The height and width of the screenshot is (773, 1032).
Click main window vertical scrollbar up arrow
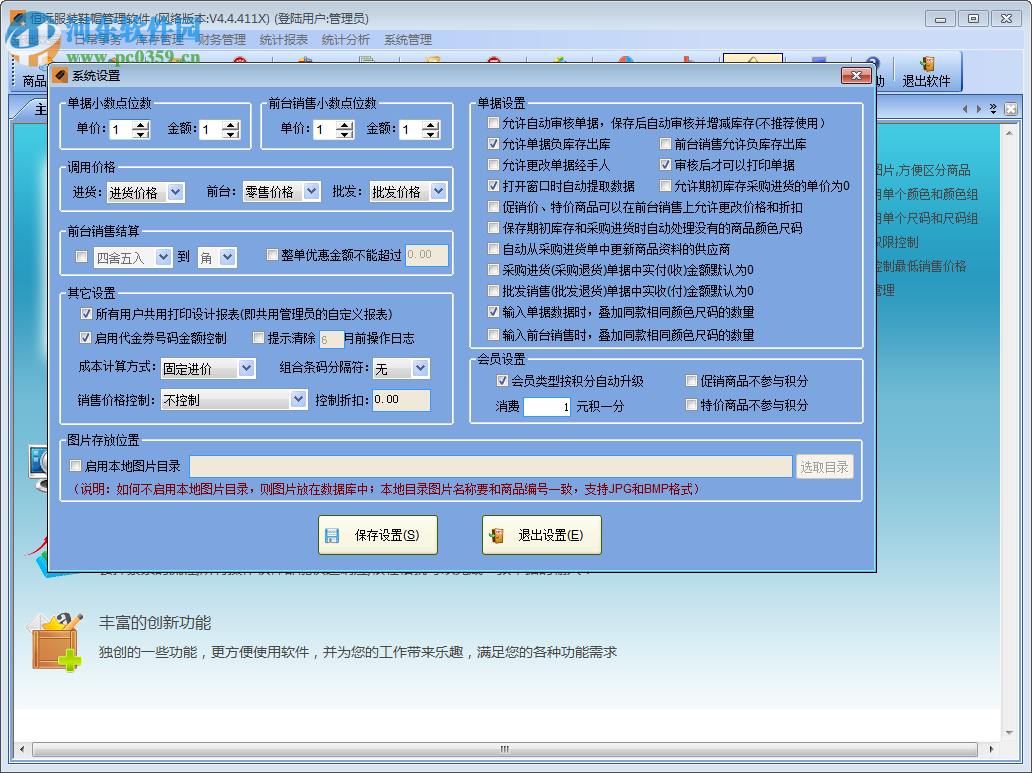coord(1009,133)
